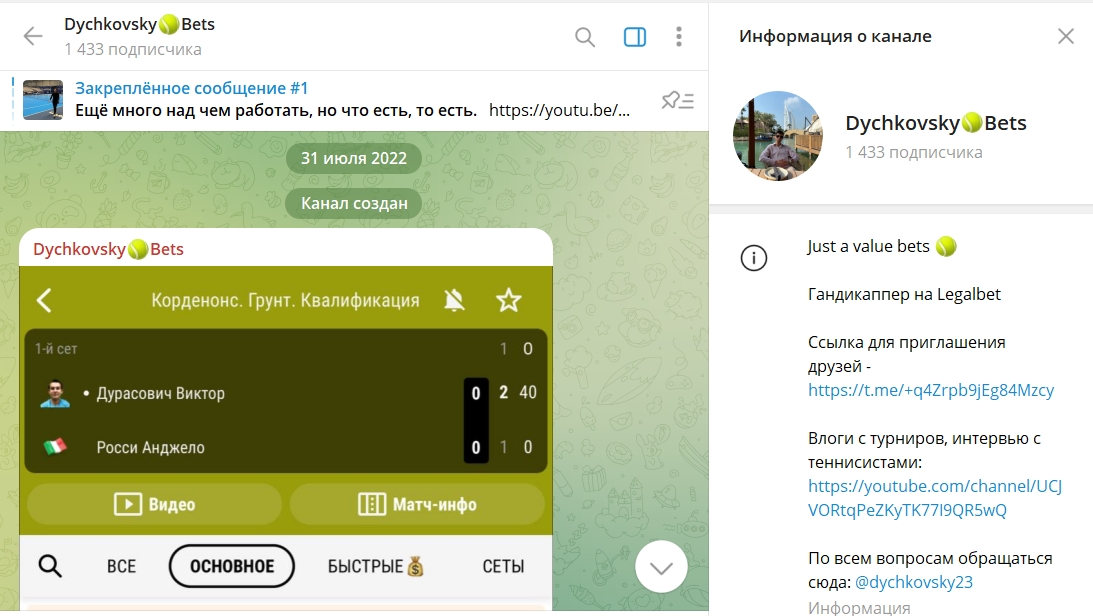
Task: Click the muted bell notification icon
Action: pyautogui.click(x=454, y=300)
